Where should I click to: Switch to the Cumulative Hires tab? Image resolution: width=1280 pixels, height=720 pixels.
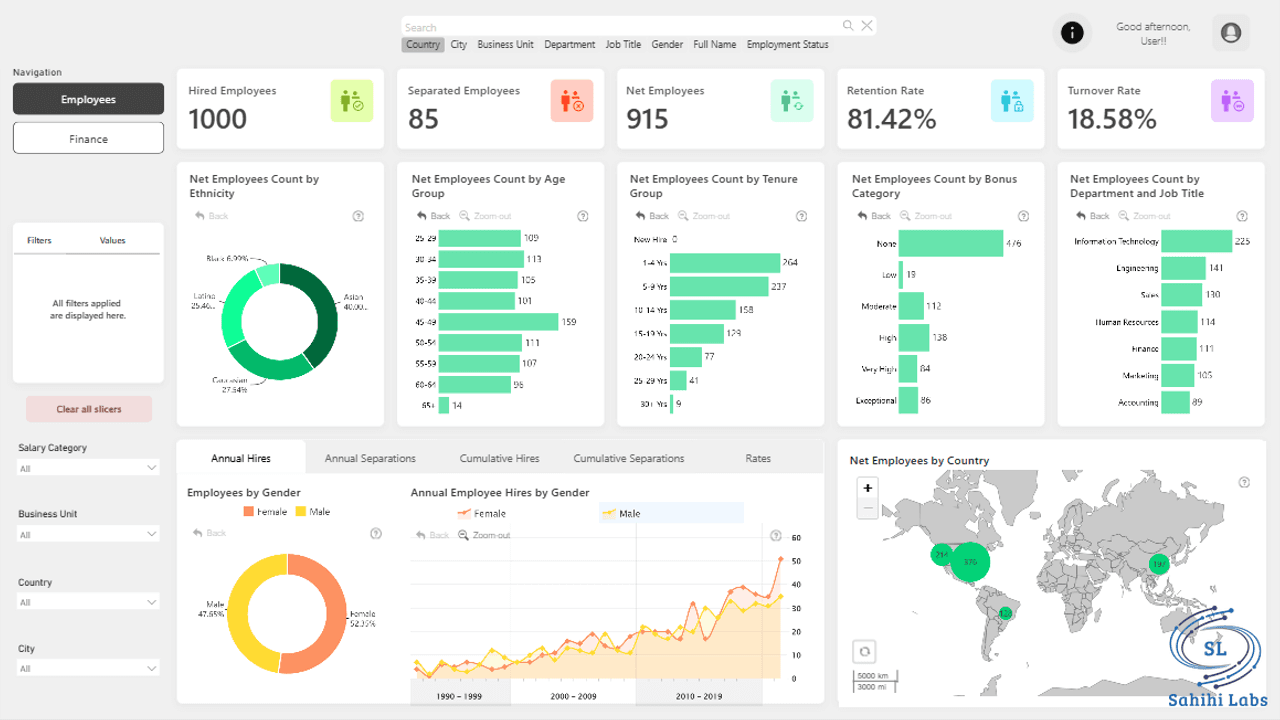499,458
